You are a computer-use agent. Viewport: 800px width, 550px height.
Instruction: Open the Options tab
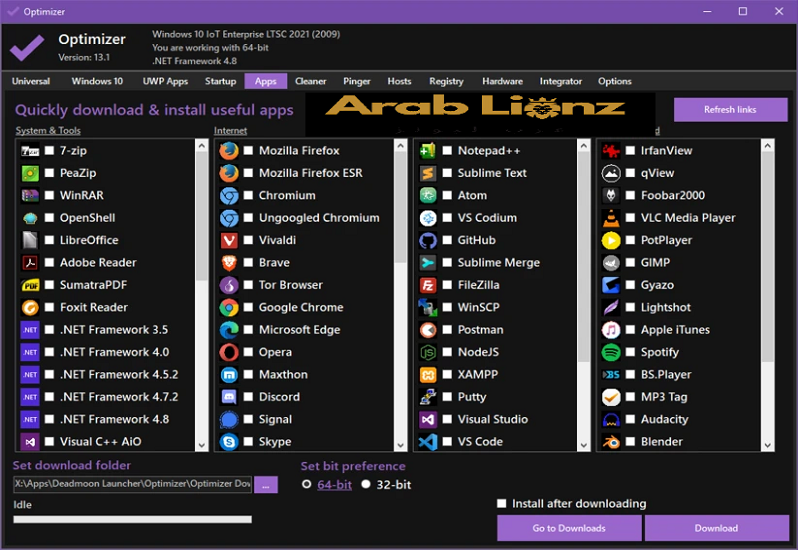click(615, 81)
